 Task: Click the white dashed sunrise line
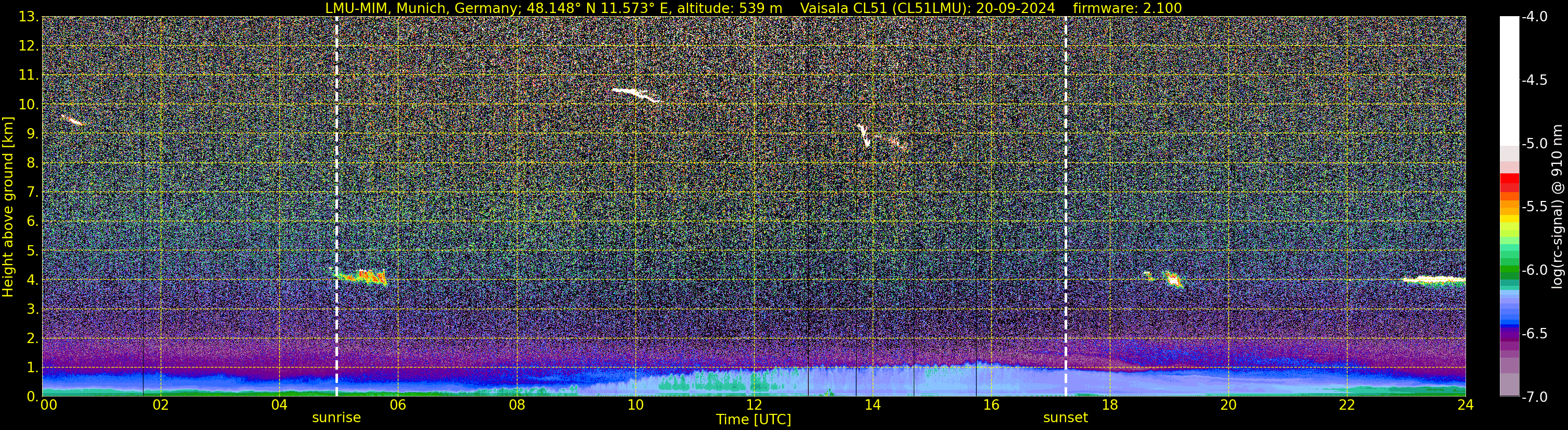pos(336,207)
